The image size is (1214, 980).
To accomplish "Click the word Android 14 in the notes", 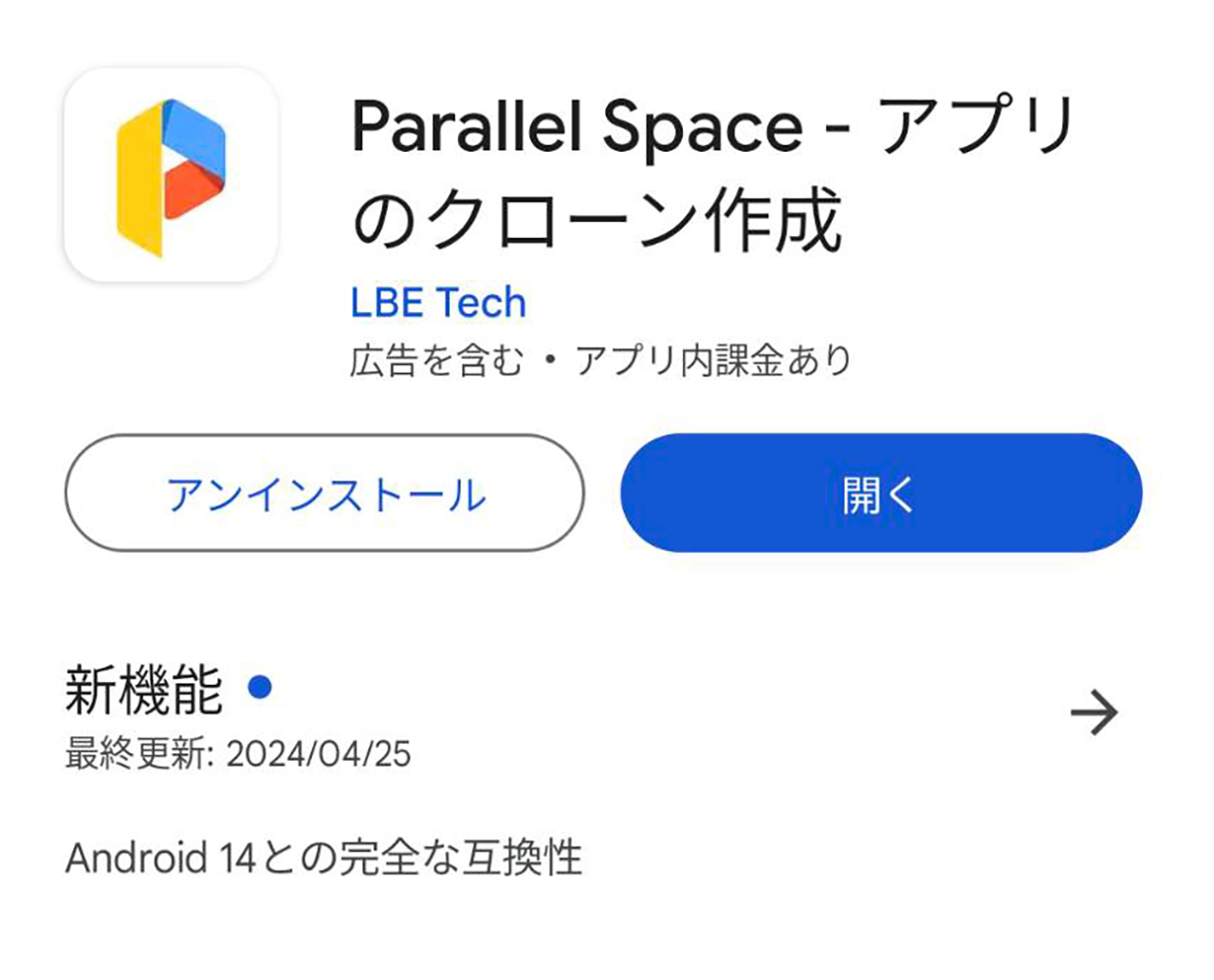I will click(160, 858).
